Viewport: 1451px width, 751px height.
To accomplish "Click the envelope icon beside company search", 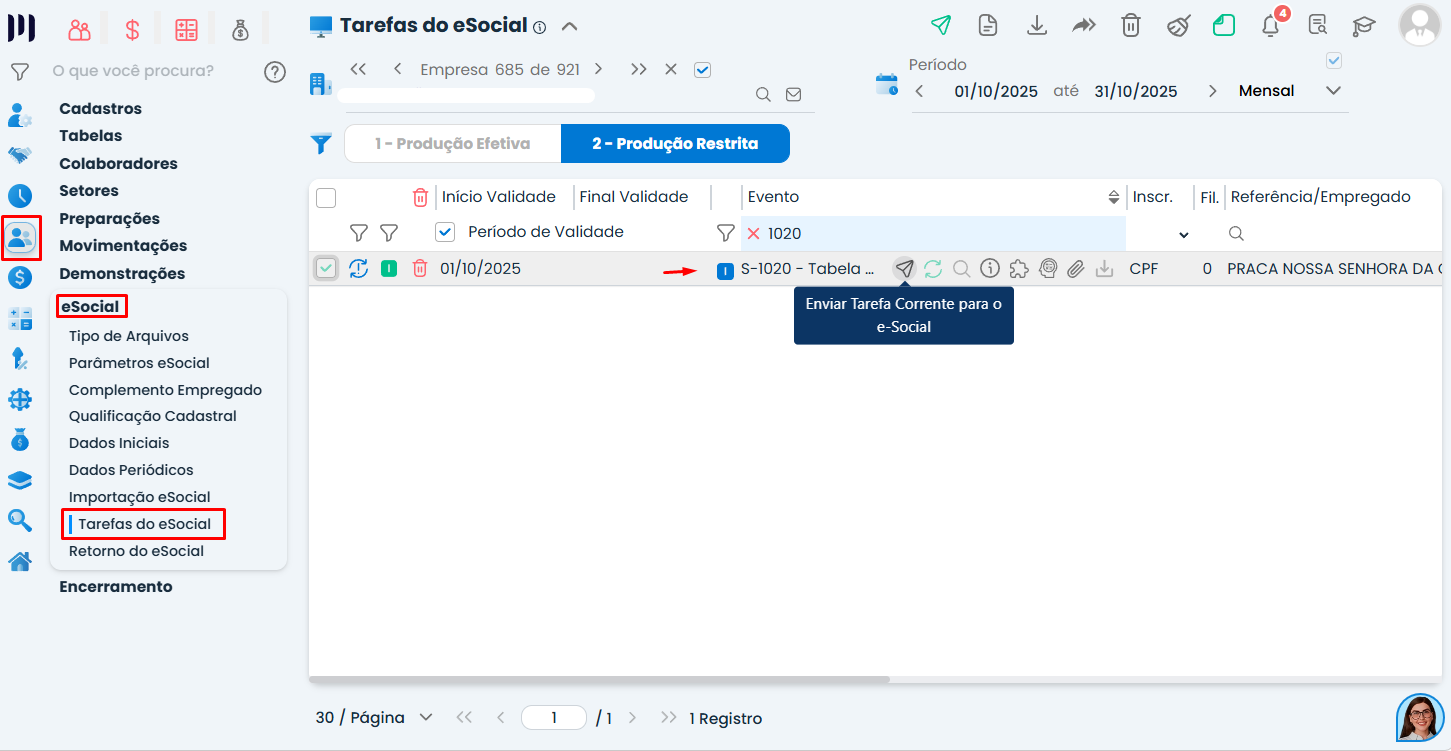I will [x=793, y=95].
